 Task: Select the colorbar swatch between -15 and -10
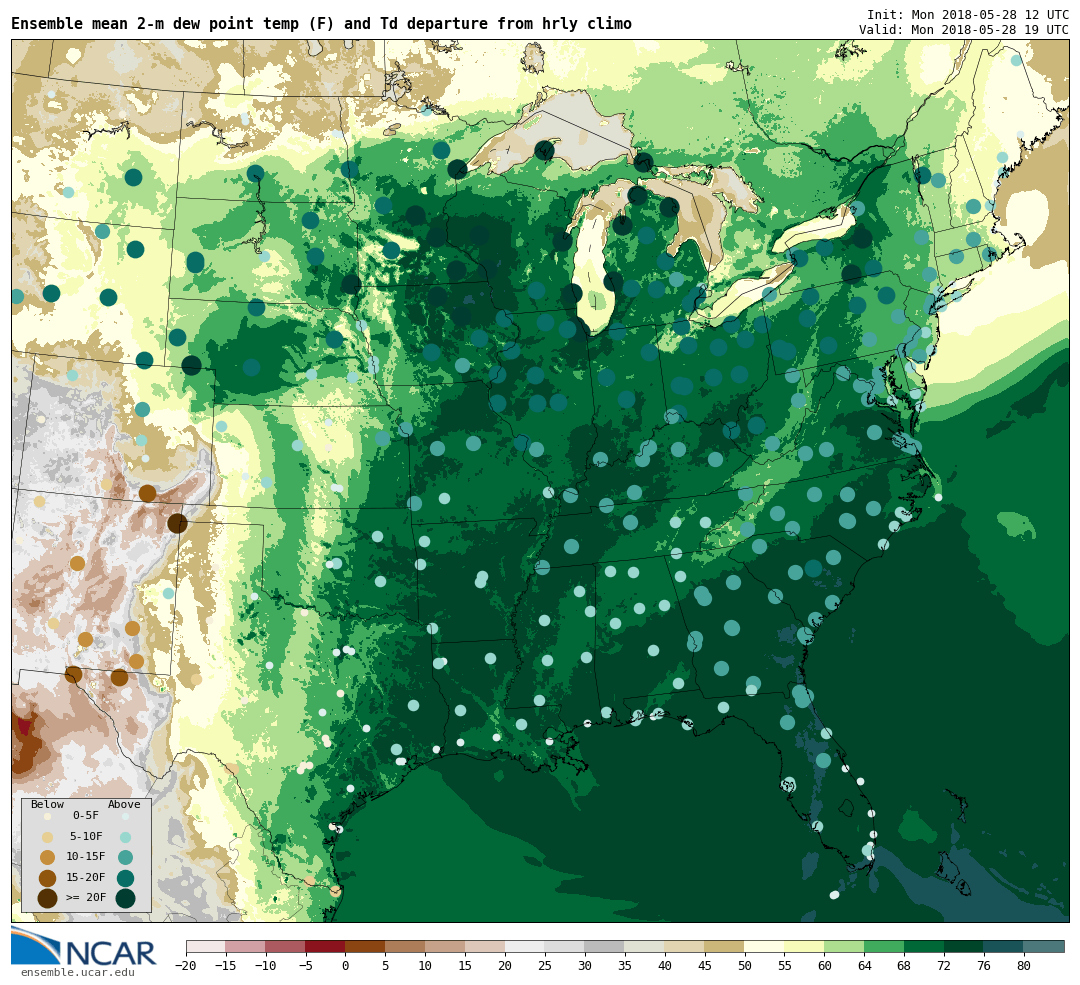tap(246, 946)
